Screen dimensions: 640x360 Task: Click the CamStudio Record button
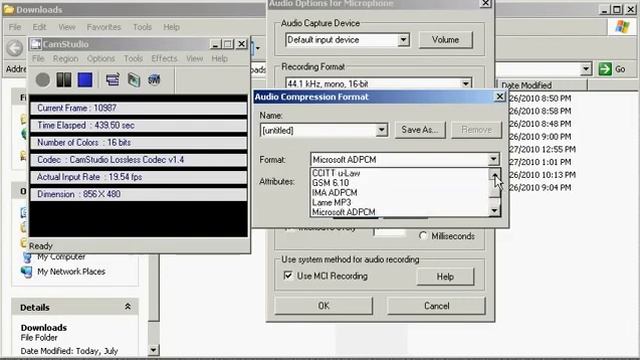tap(43, 80)
